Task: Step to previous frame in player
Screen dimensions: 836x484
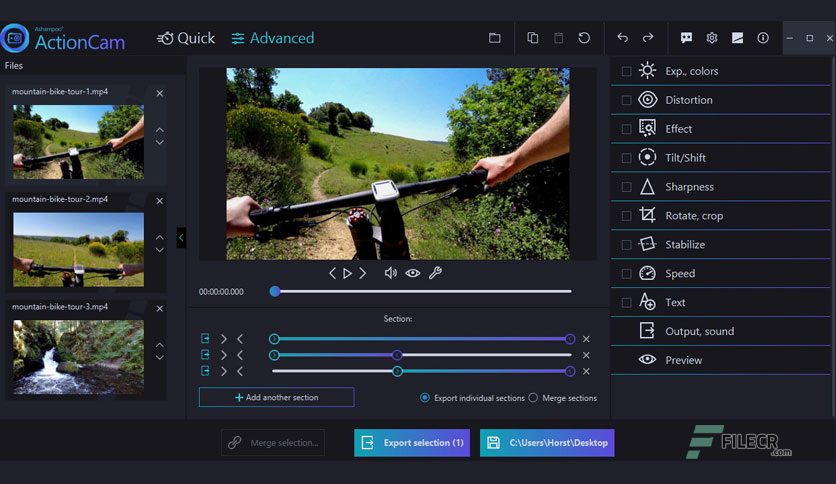Action: (x=332, y=273)
